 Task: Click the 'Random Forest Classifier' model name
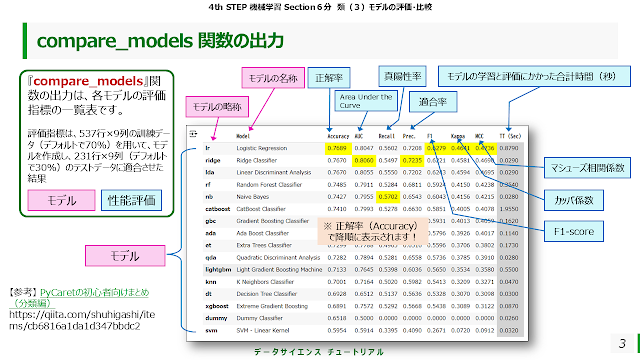click(269, 184)
